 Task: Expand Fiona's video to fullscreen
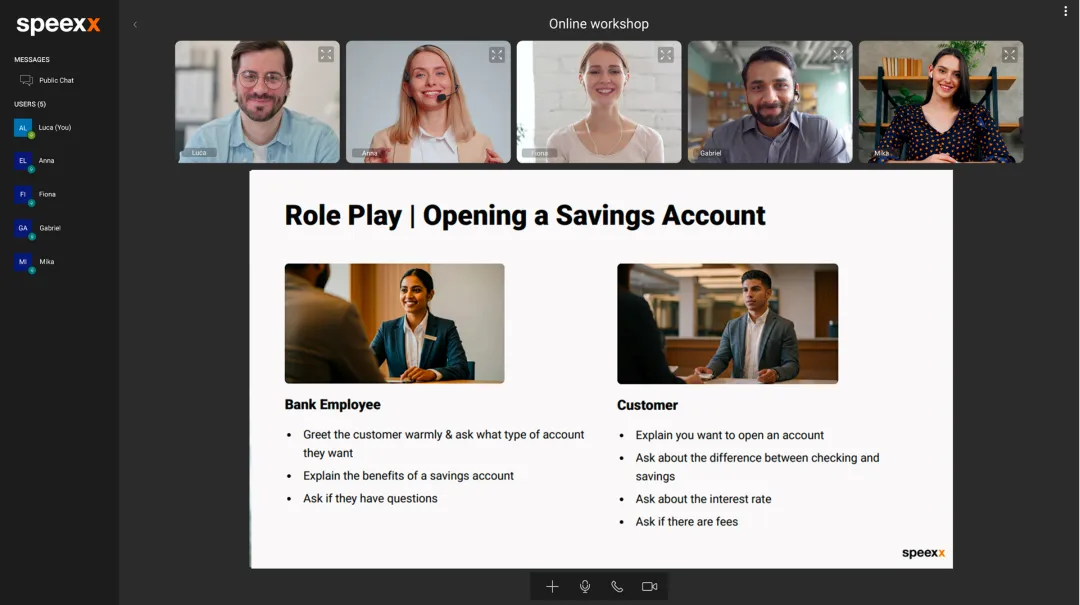click(x=665, y=54)
